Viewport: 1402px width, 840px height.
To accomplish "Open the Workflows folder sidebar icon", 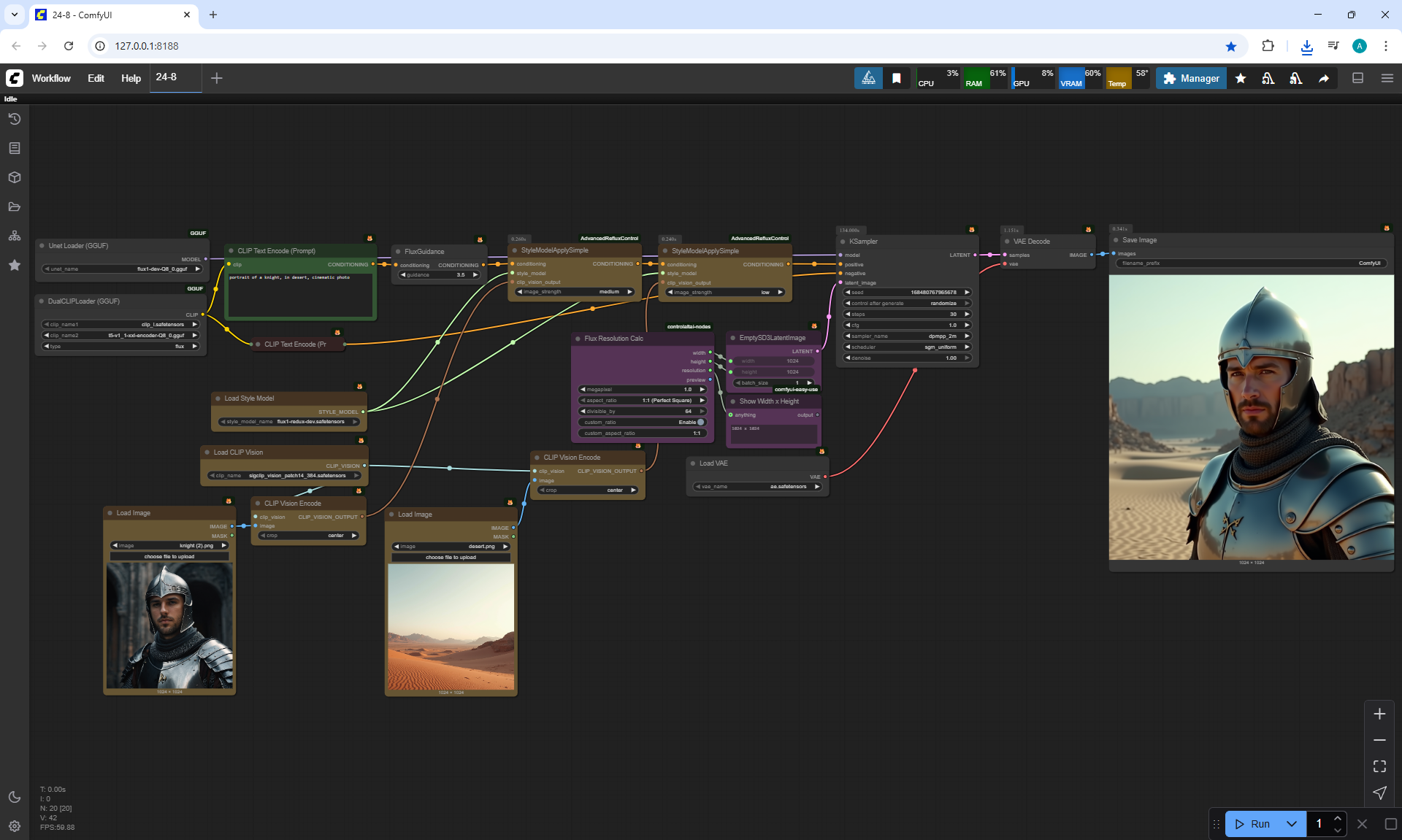I will [14, 207].
